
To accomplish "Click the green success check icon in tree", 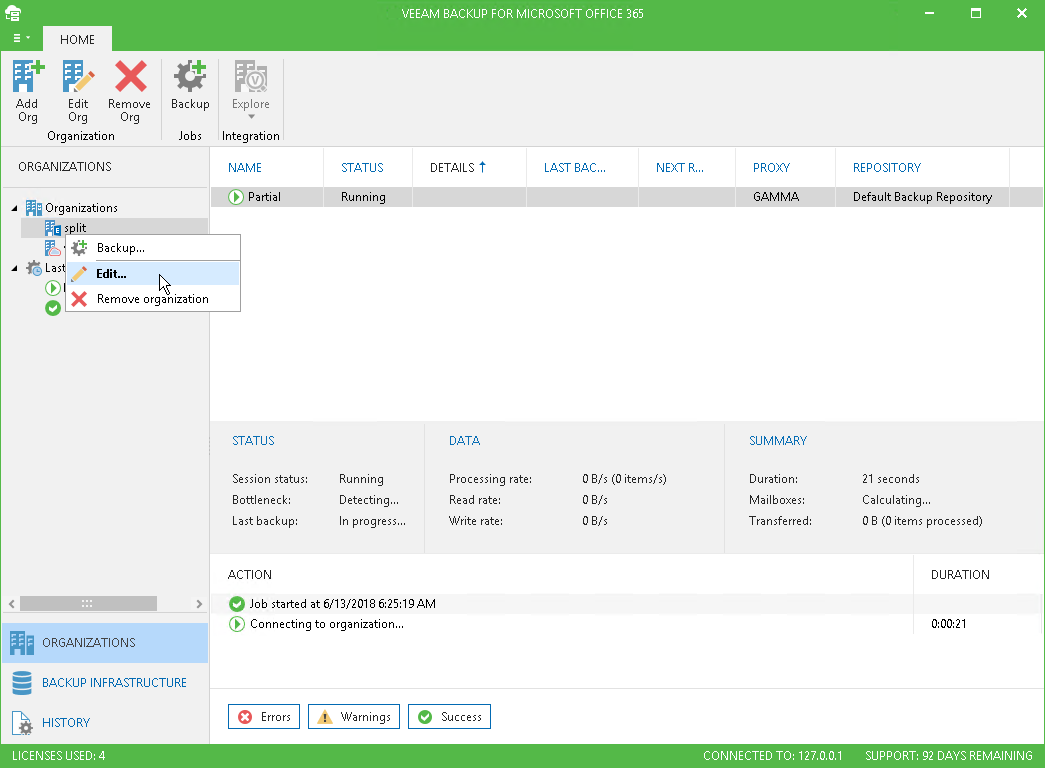I will (53, 308).
